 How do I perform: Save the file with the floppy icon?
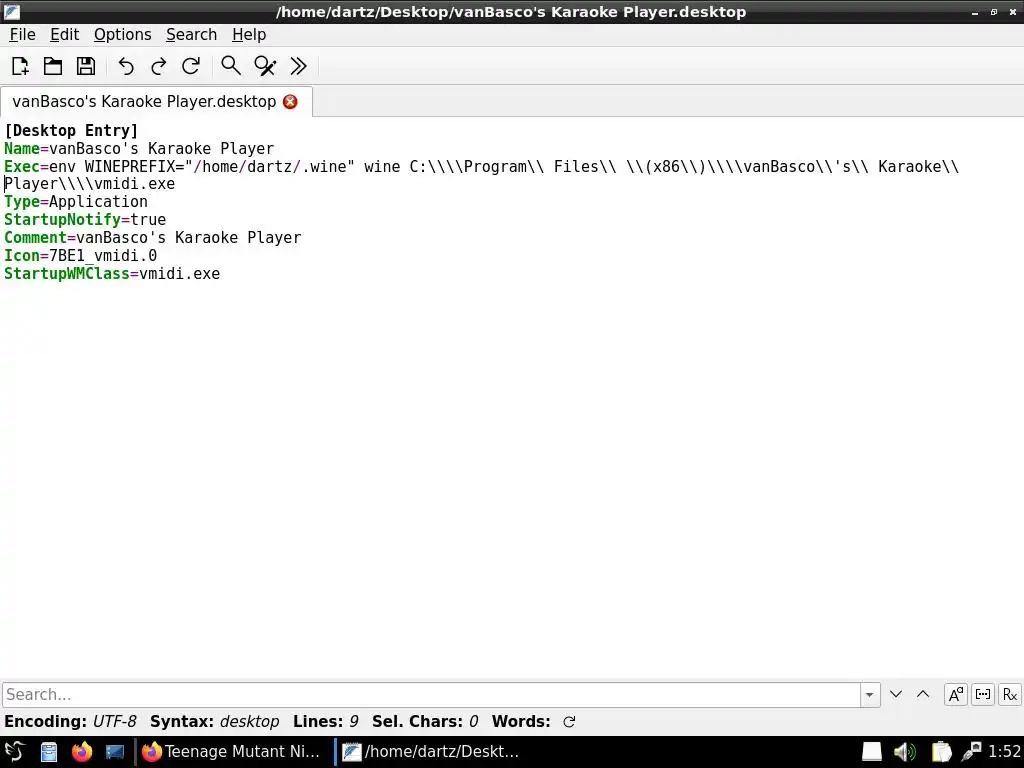tap(86, 66)
